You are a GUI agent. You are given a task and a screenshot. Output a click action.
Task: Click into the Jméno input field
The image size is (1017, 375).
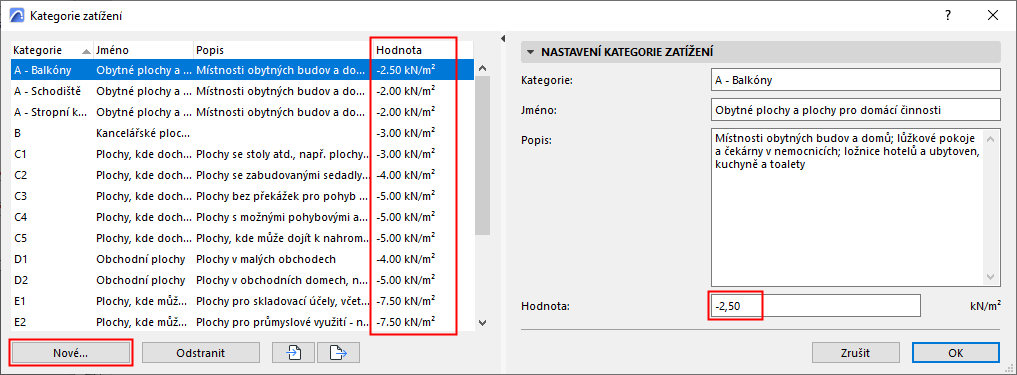[x=855, y=110]
